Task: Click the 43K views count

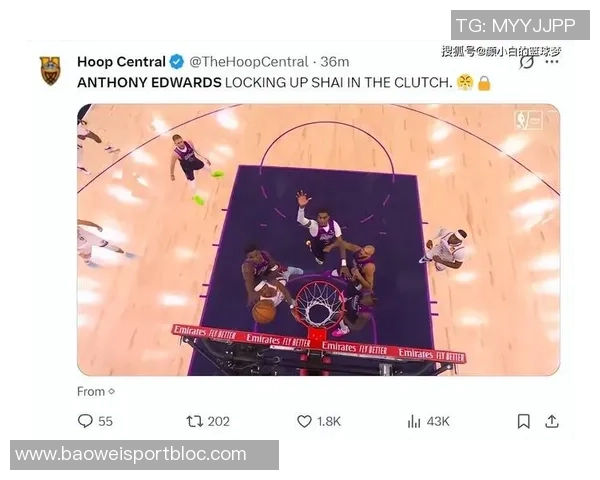Action: [x=438, y=421]
